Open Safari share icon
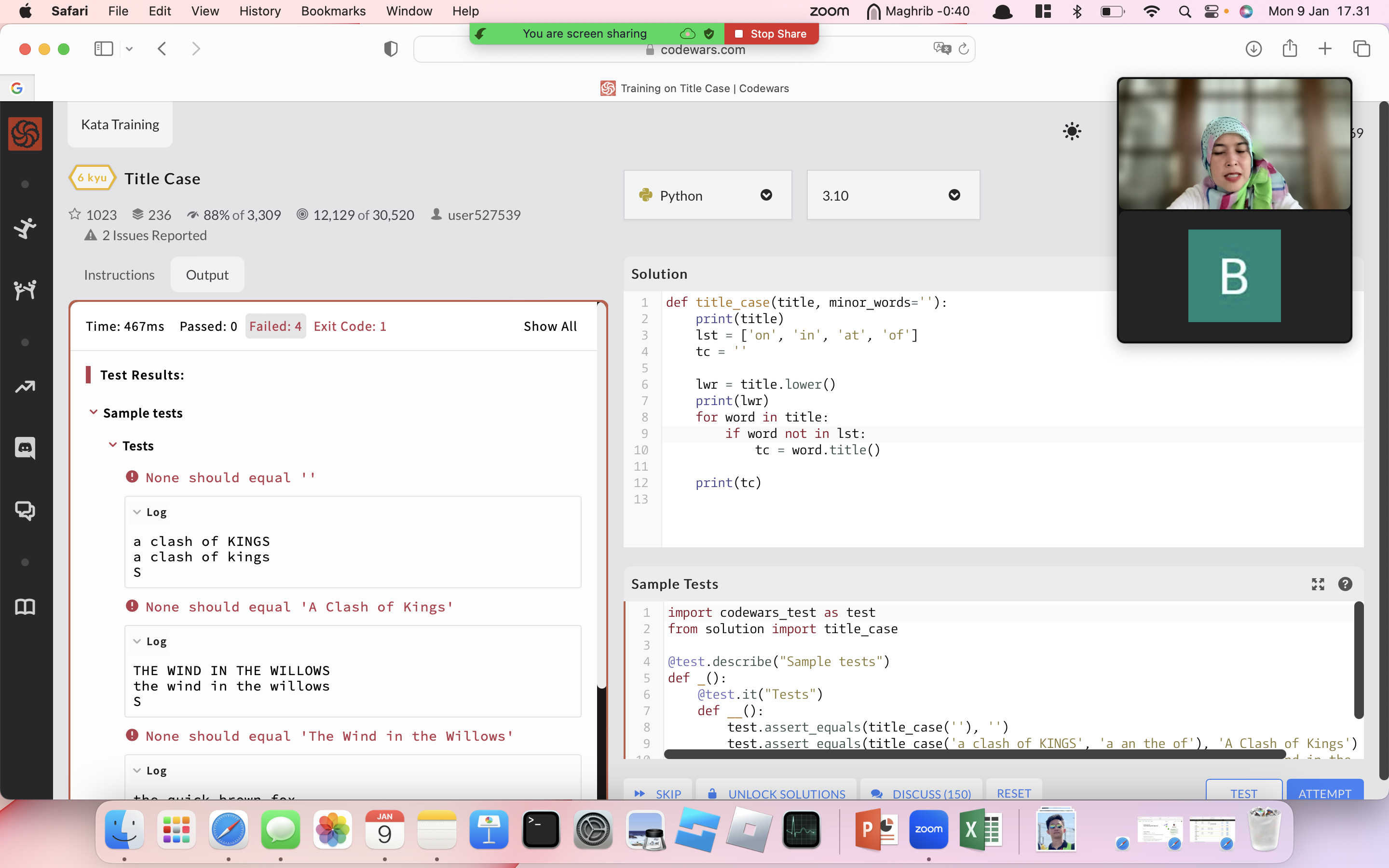The width and height of the screenshot is (1389, 868). [x=1290, y=48]
